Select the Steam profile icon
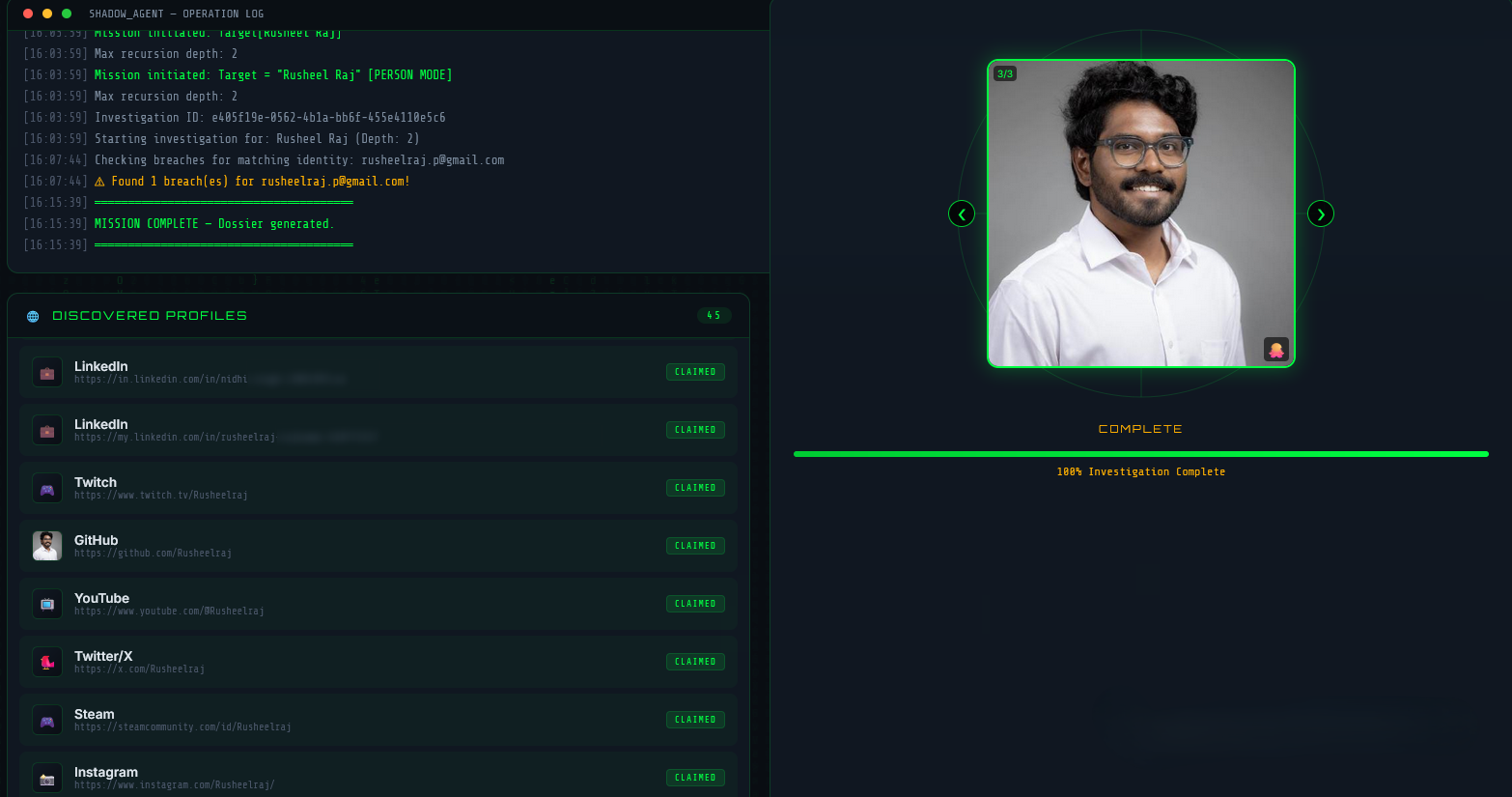 coord(46,720)
